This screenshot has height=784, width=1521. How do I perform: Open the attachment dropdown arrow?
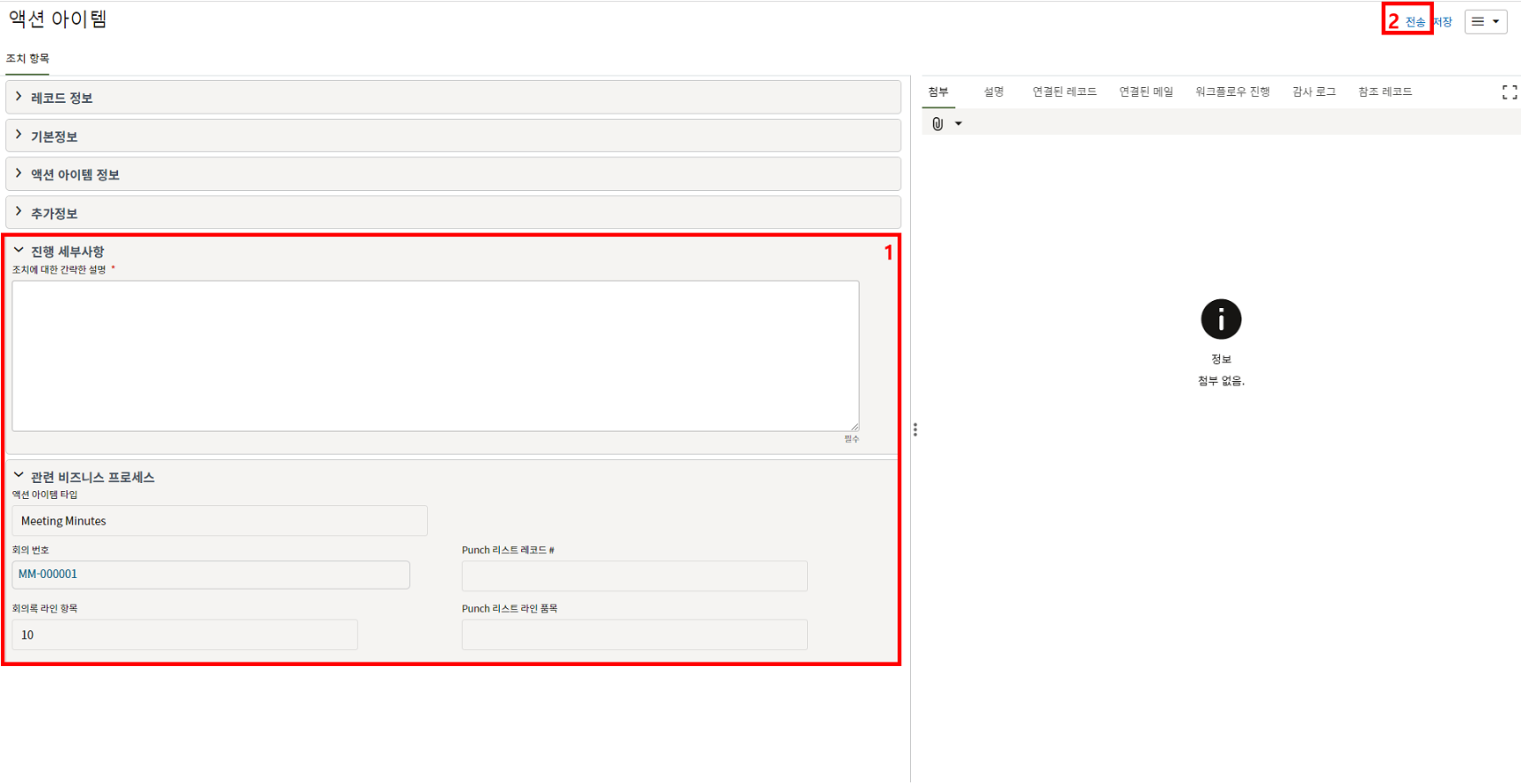tap(959, 124)
